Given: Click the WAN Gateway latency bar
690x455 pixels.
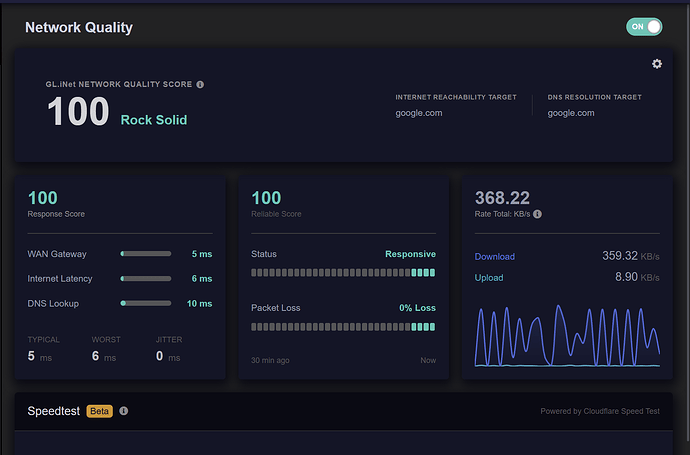Looking at the screenshot, I should [146, 254].
